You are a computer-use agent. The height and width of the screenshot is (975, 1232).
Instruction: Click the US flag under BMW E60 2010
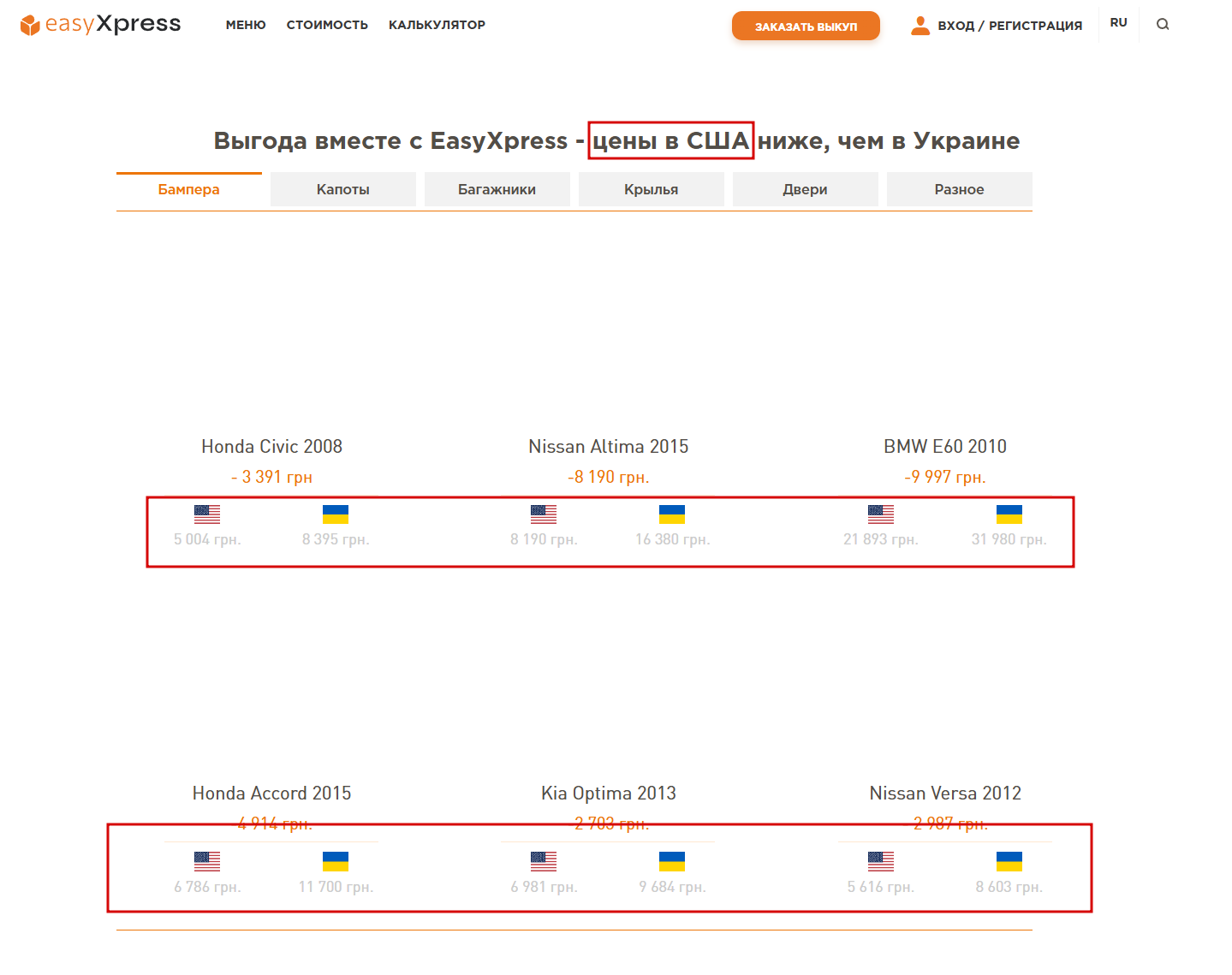tap(881, 514)
